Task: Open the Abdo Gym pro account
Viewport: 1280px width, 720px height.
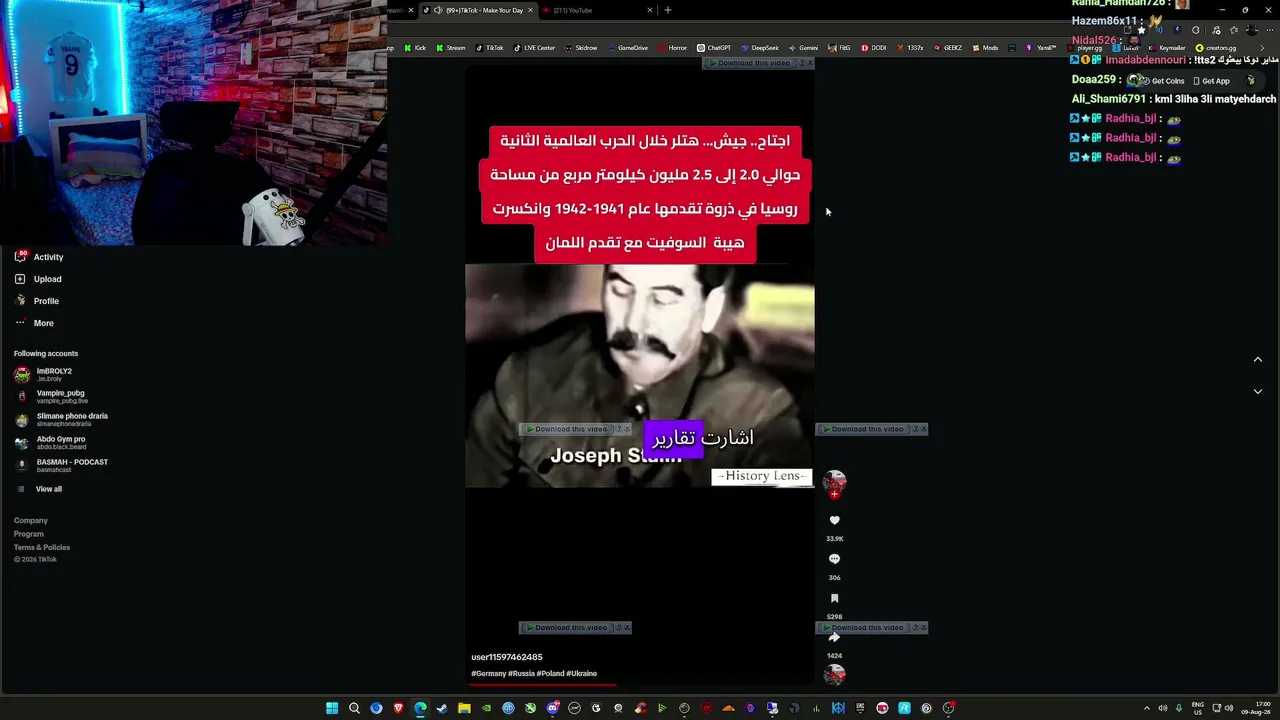Action: [51, 443]
